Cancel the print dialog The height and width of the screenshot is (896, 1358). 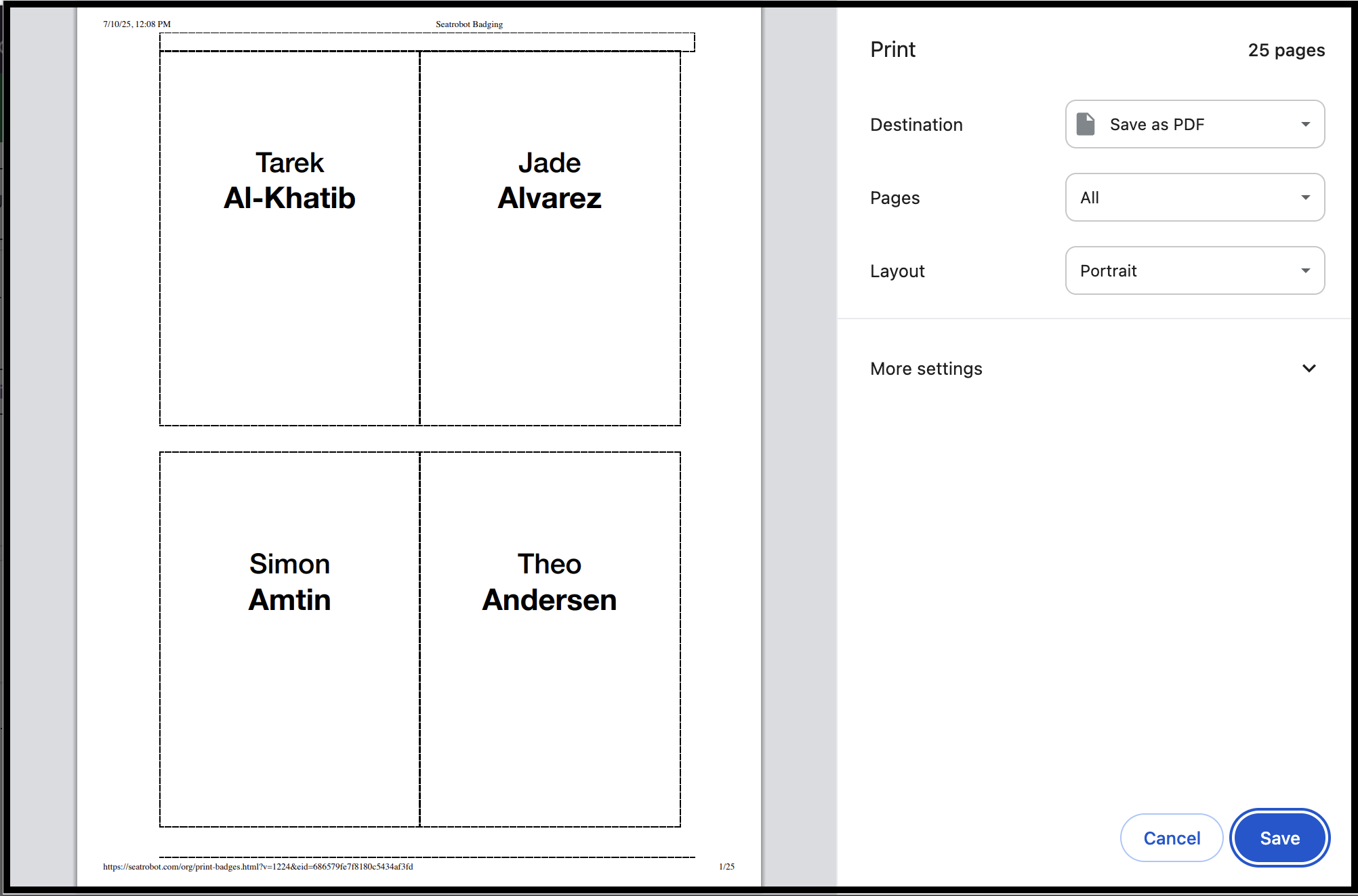[1172, 838]
